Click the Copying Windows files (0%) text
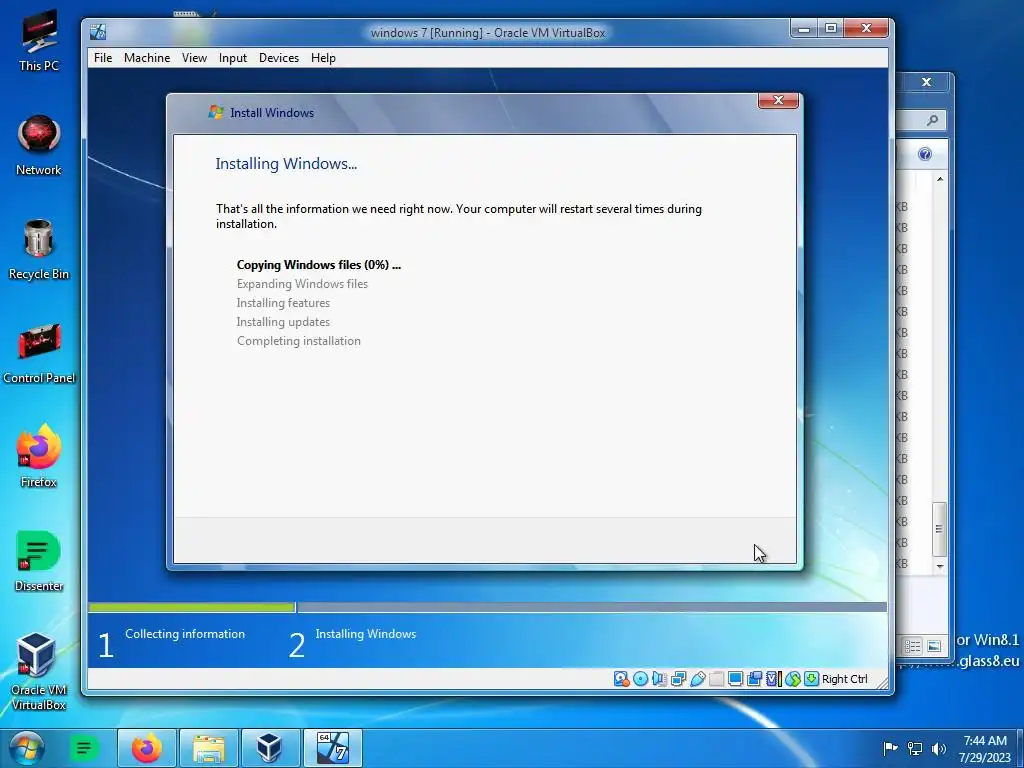 tap(318, 264)
